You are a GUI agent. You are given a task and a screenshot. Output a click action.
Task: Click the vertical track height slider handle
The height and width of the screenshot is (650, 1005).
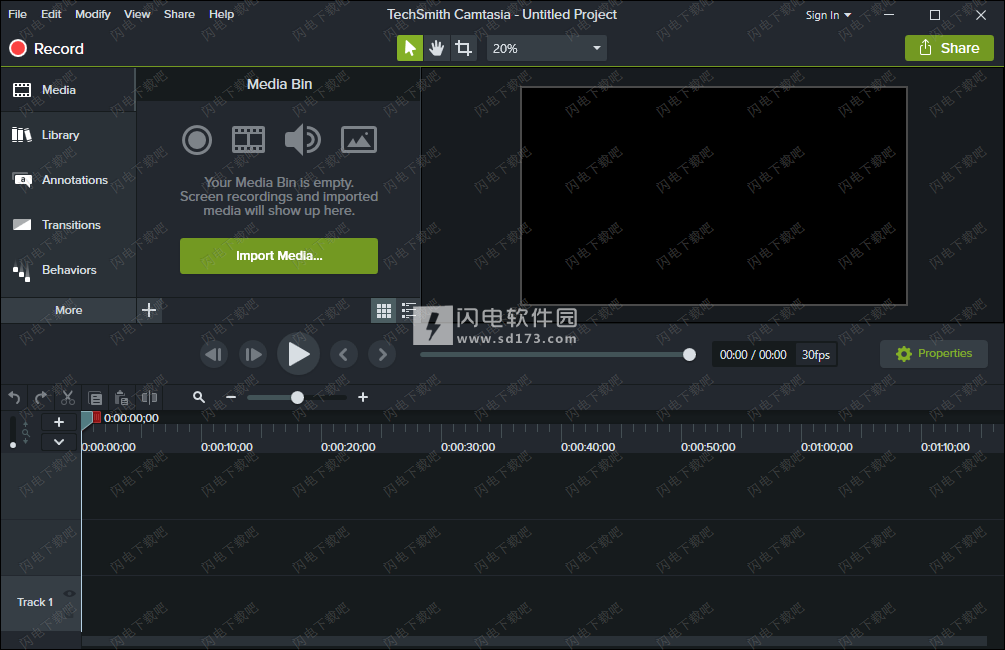tap(13, 445)
